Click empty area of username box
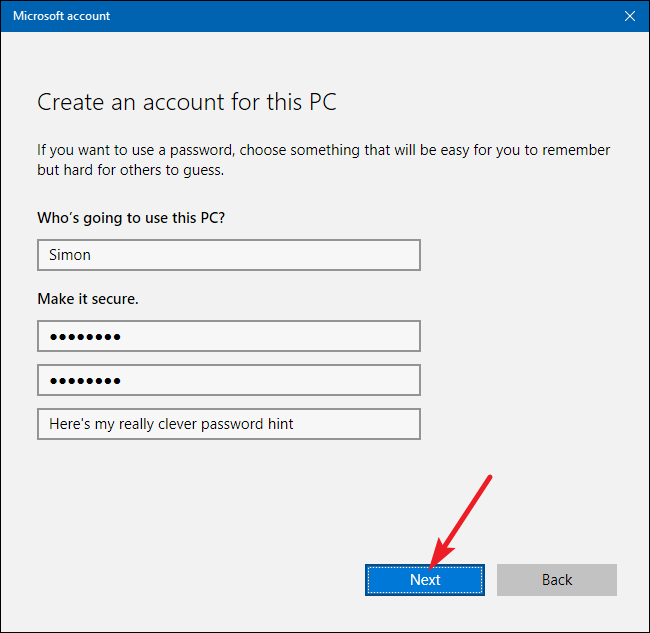The image size is (650, 633). (257, 255)
